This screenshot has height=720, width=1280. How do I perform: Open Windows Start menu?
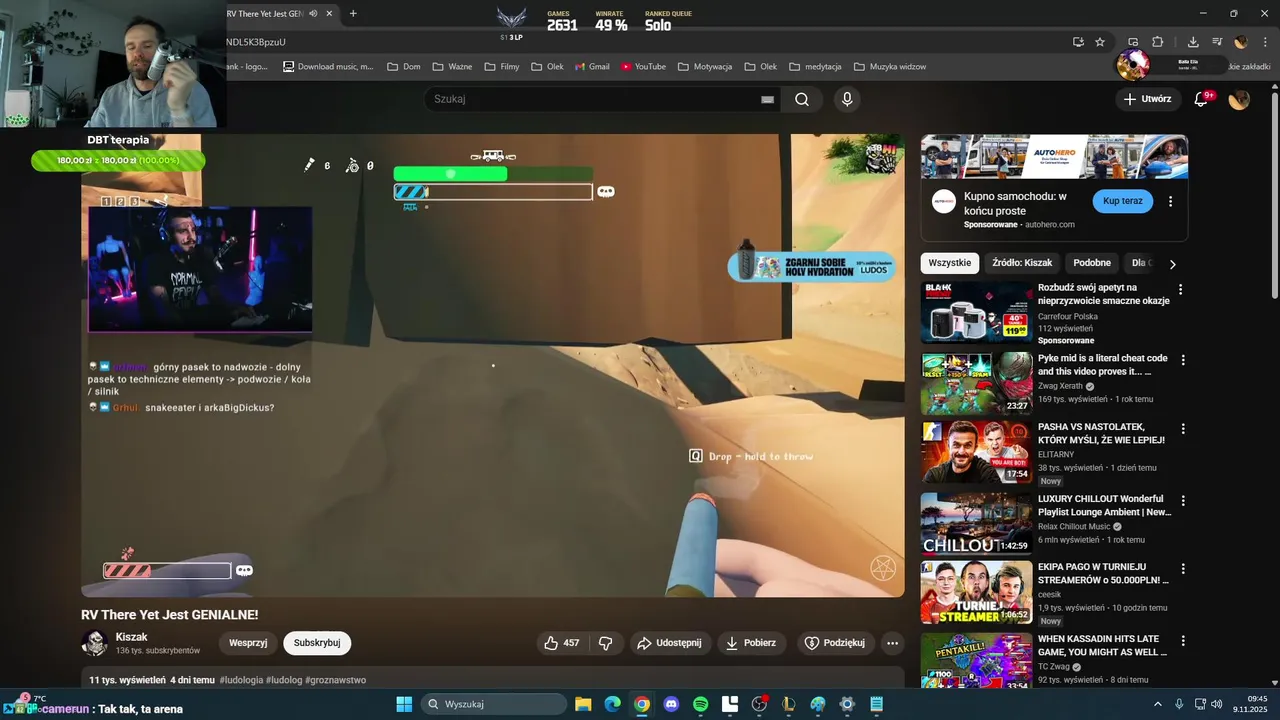[404, 704]
